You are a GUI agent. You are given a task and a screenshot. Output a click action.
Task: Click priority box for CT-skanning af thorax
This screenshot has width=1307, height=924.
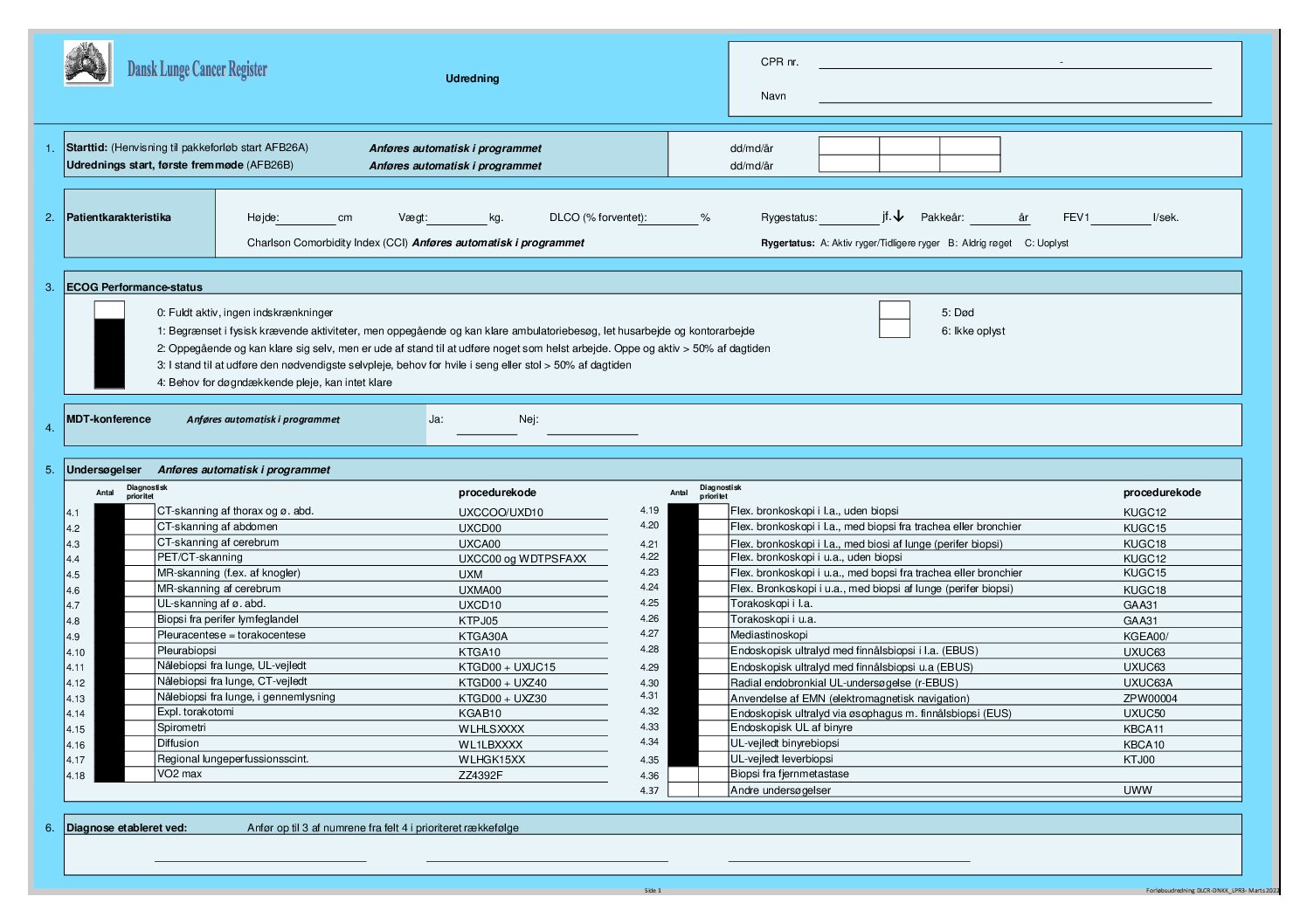tap(140, 512)
